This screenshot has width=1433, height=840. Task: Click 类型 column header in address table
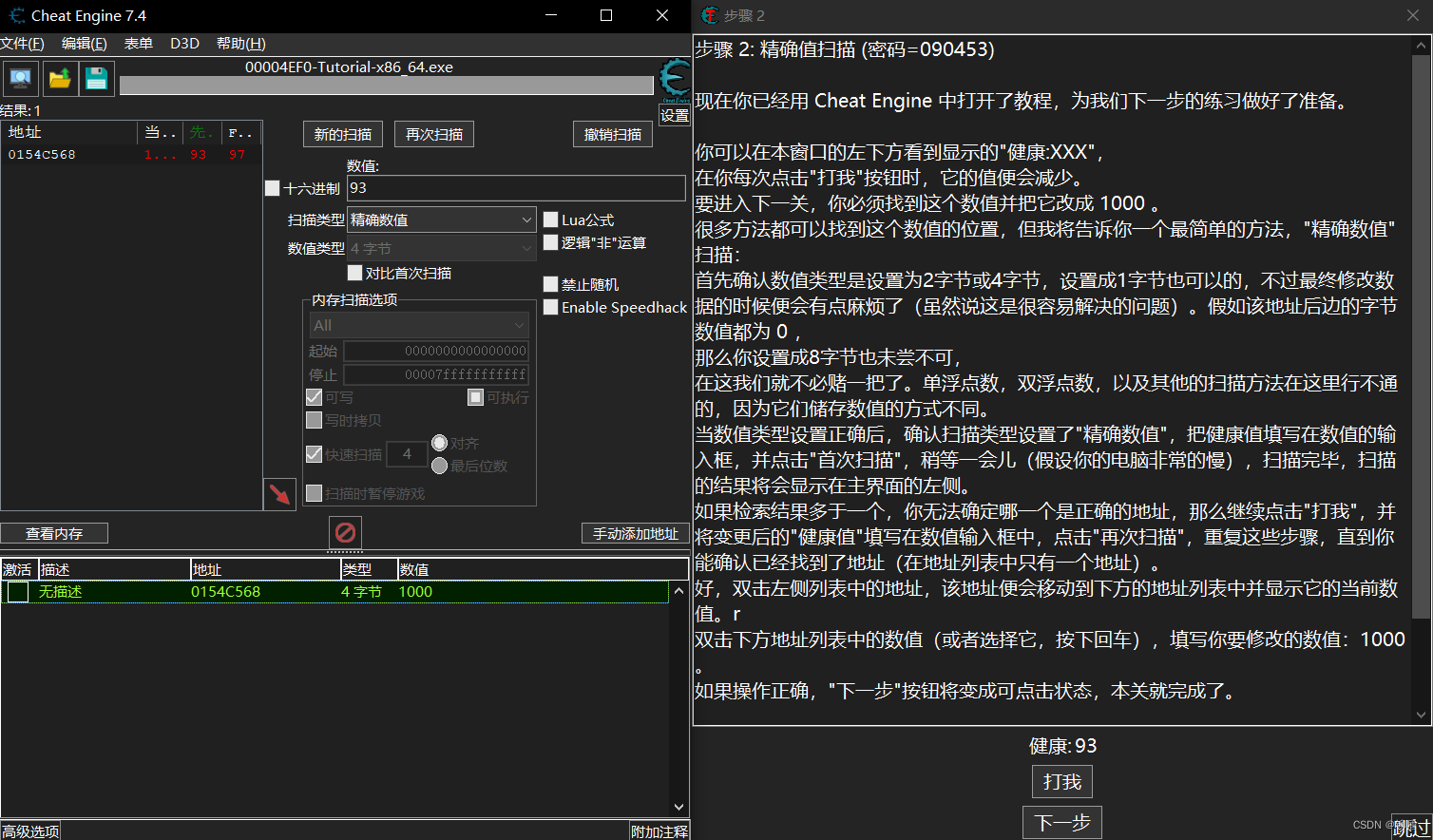(x=369, y=569)
